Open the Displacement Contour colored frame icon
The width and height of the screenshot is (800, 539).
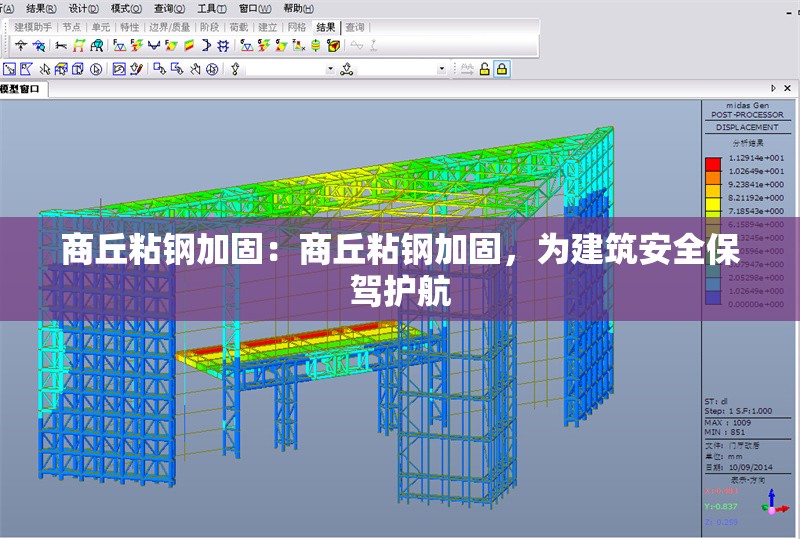tap(79, 46)
